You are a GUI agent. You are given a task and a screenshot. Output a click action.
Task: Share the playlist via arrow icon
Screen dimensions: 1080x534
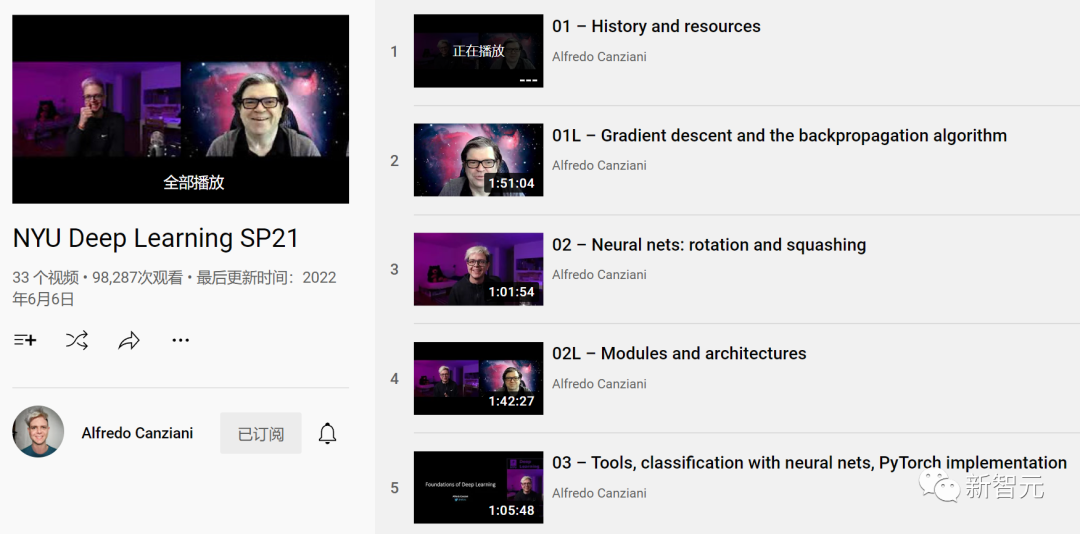click(x=129, y=340)
